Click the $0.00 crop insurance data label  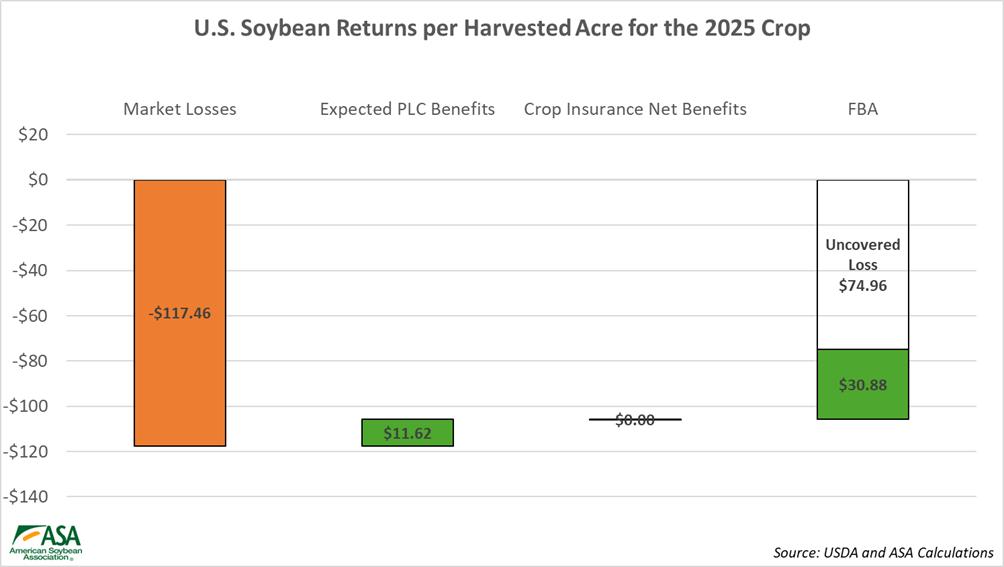(x=635, y=420)
